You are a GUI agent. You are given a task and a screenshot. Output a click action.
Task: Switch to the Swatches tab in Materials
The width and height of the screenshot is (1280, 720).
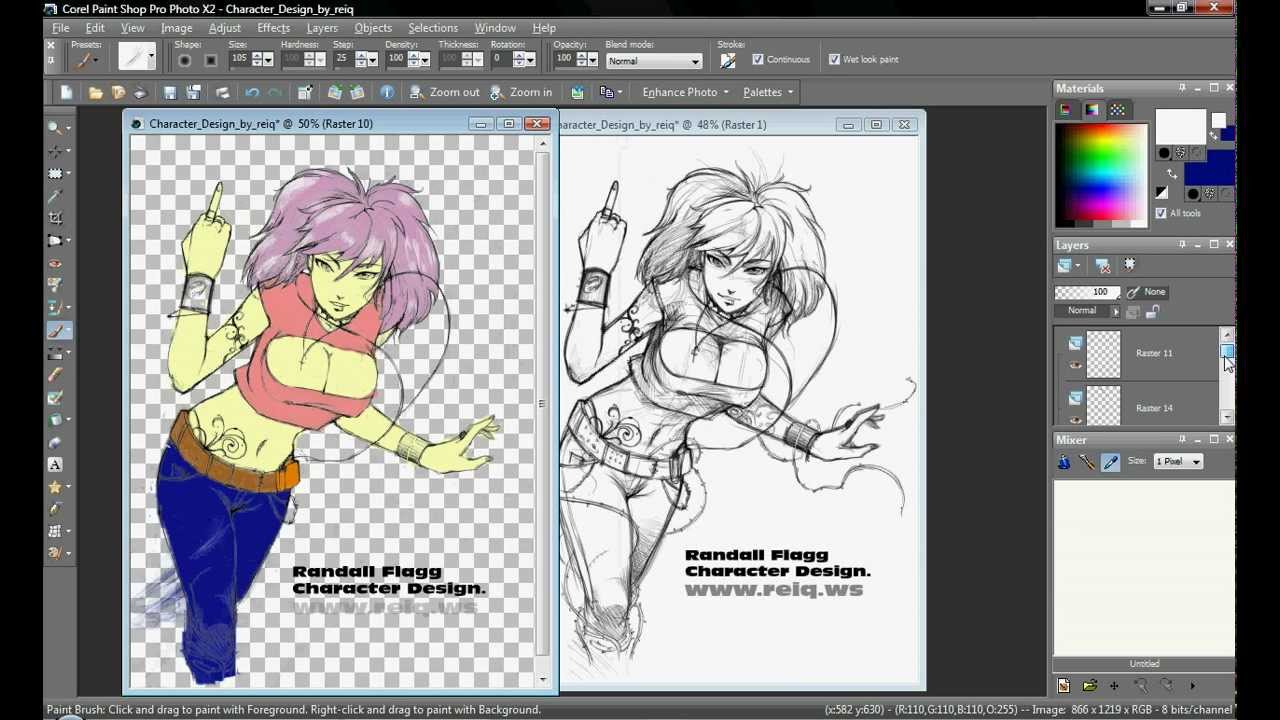tap(1118, 110)
